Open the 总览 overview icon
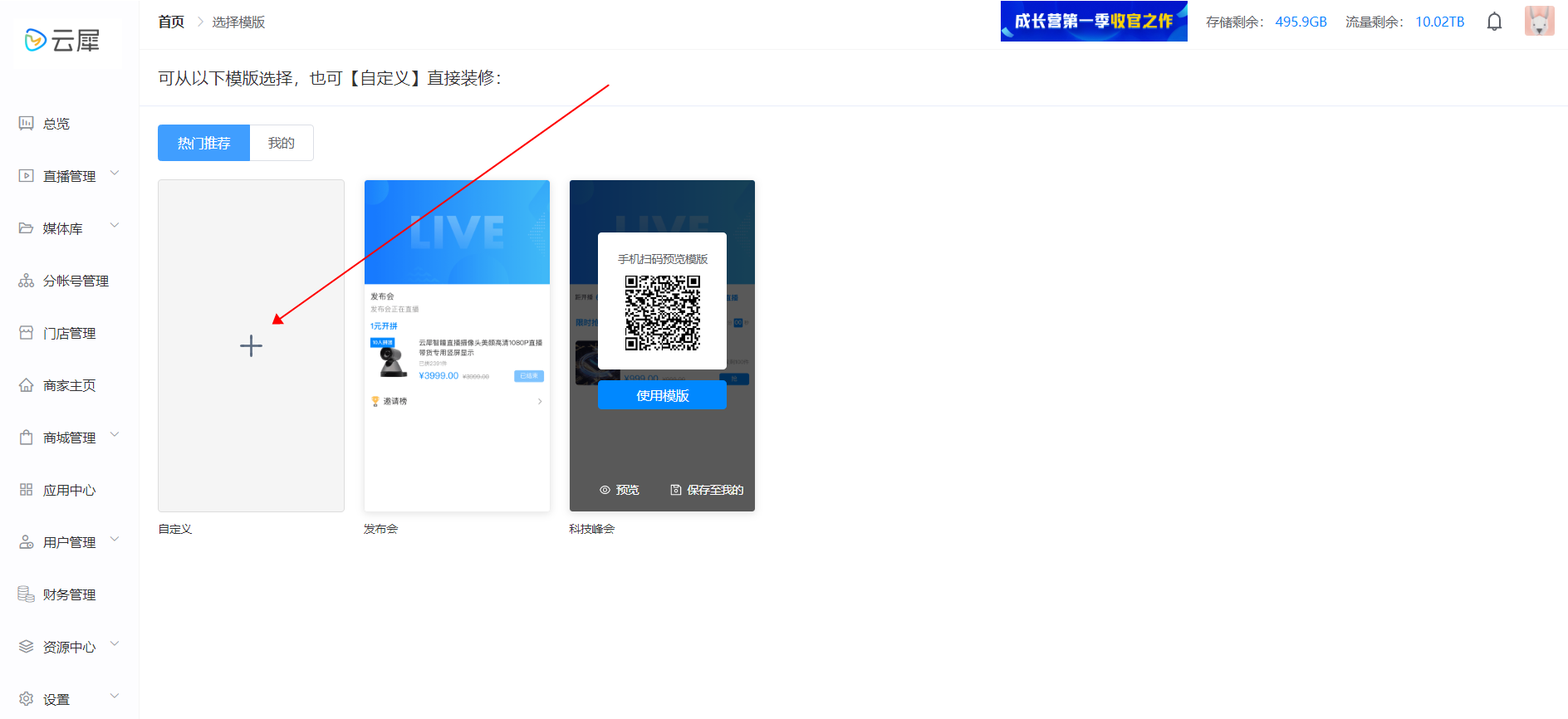This screenshot has width=1568, height=719. point(27,123)
